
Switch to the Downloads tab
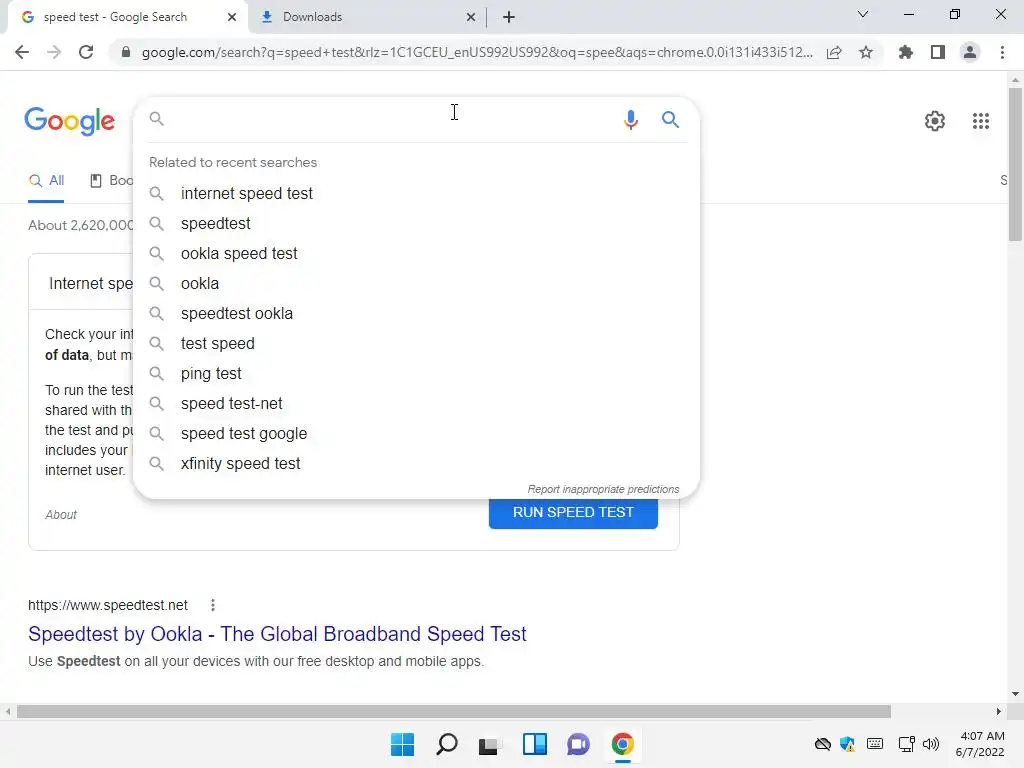(x=312, y=17)
